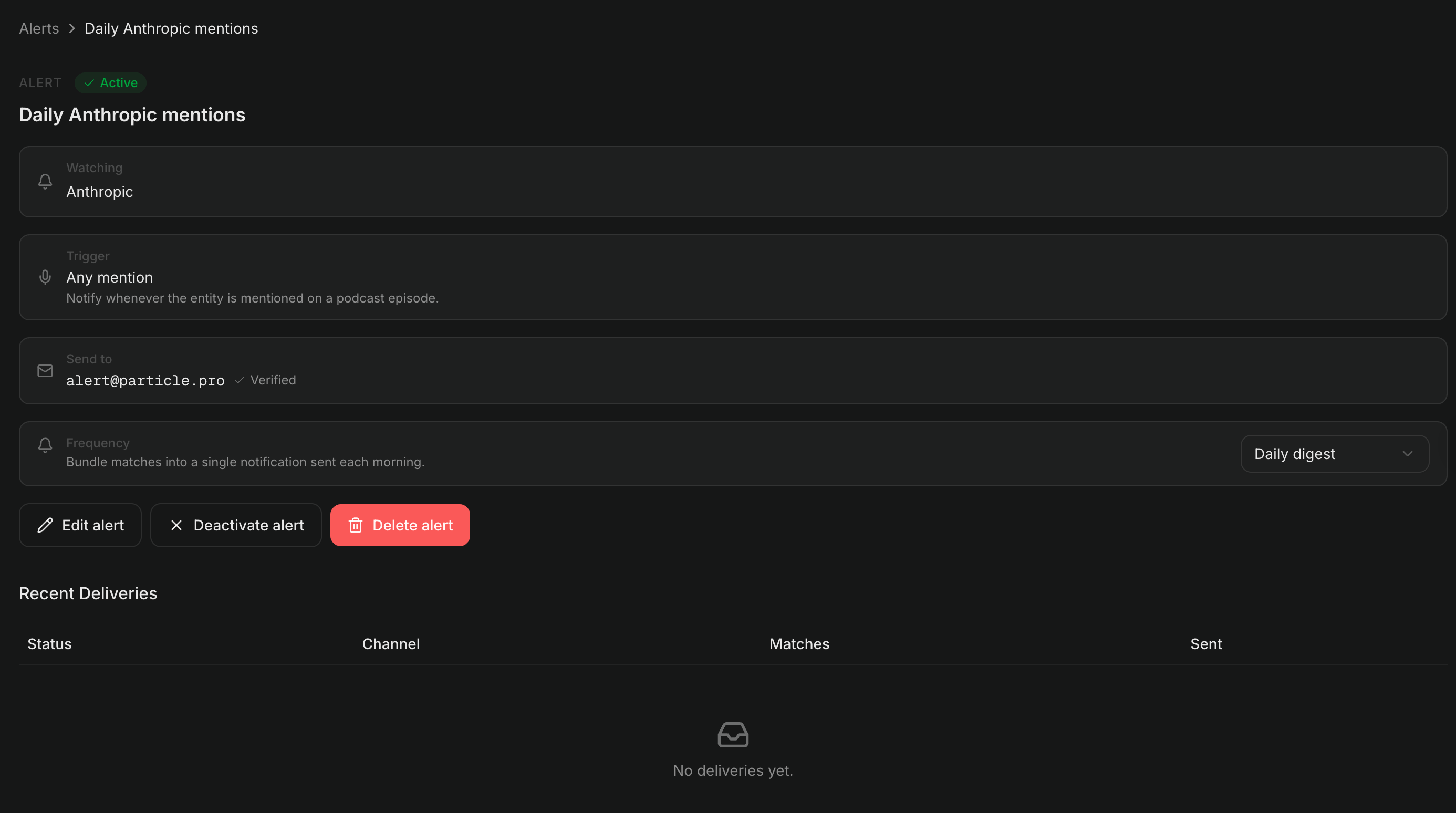This screenshot has width=1456, height=813.
Task: Open the Daily digest frequency dropdown
Action: [1335, 454]
